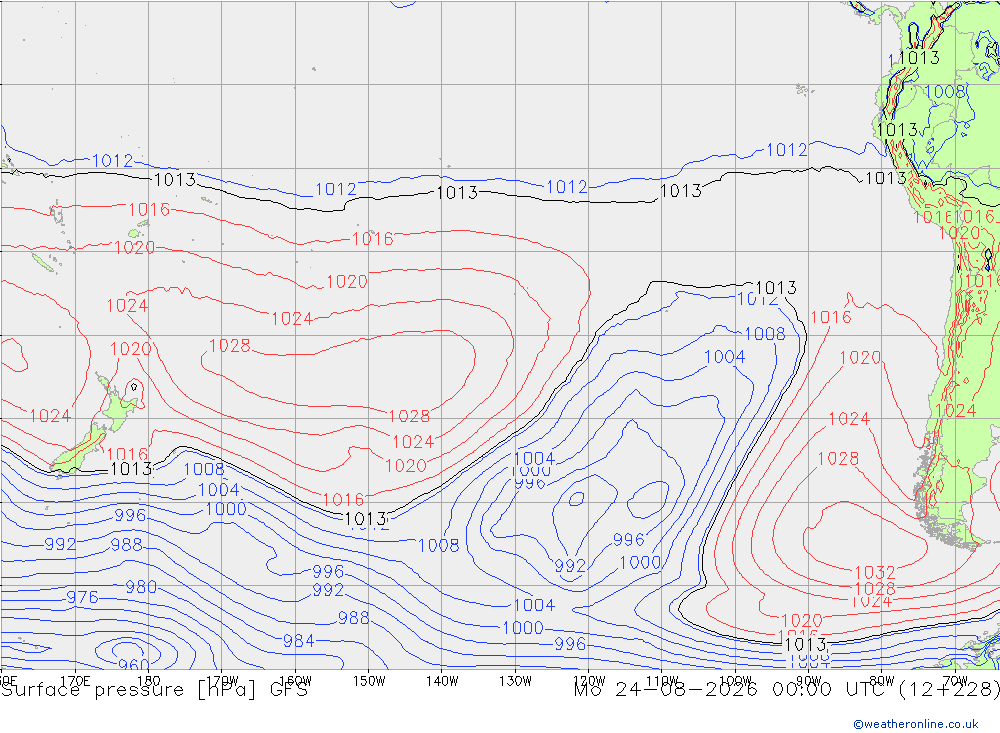The image size is (1000, 733).
Task: Click the 170E longitude label
Action: pos(75,681)
